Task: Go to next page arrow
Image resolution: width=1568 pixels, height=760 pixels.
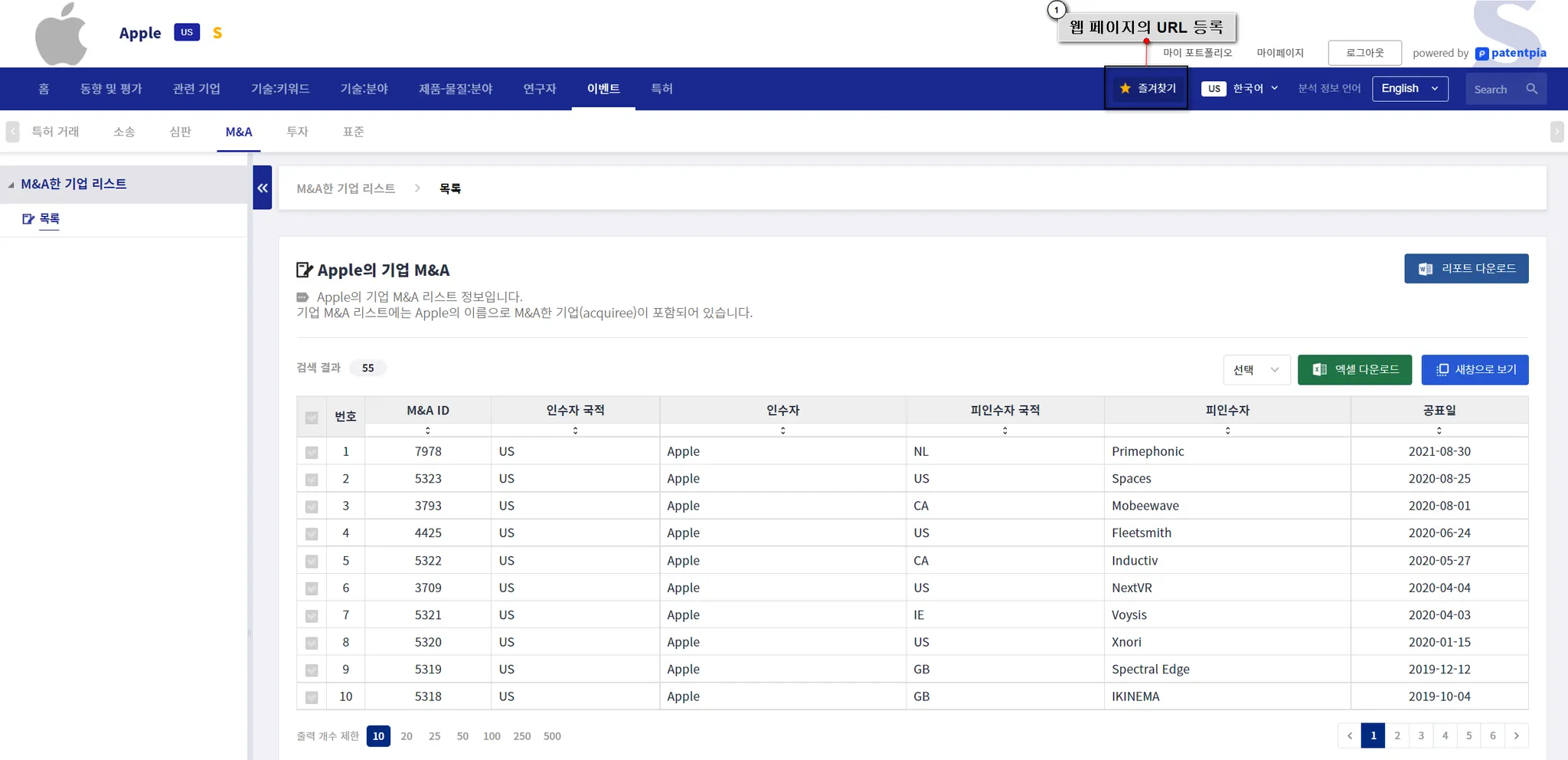Action: pyautogui.click(x=1517, y=735)
